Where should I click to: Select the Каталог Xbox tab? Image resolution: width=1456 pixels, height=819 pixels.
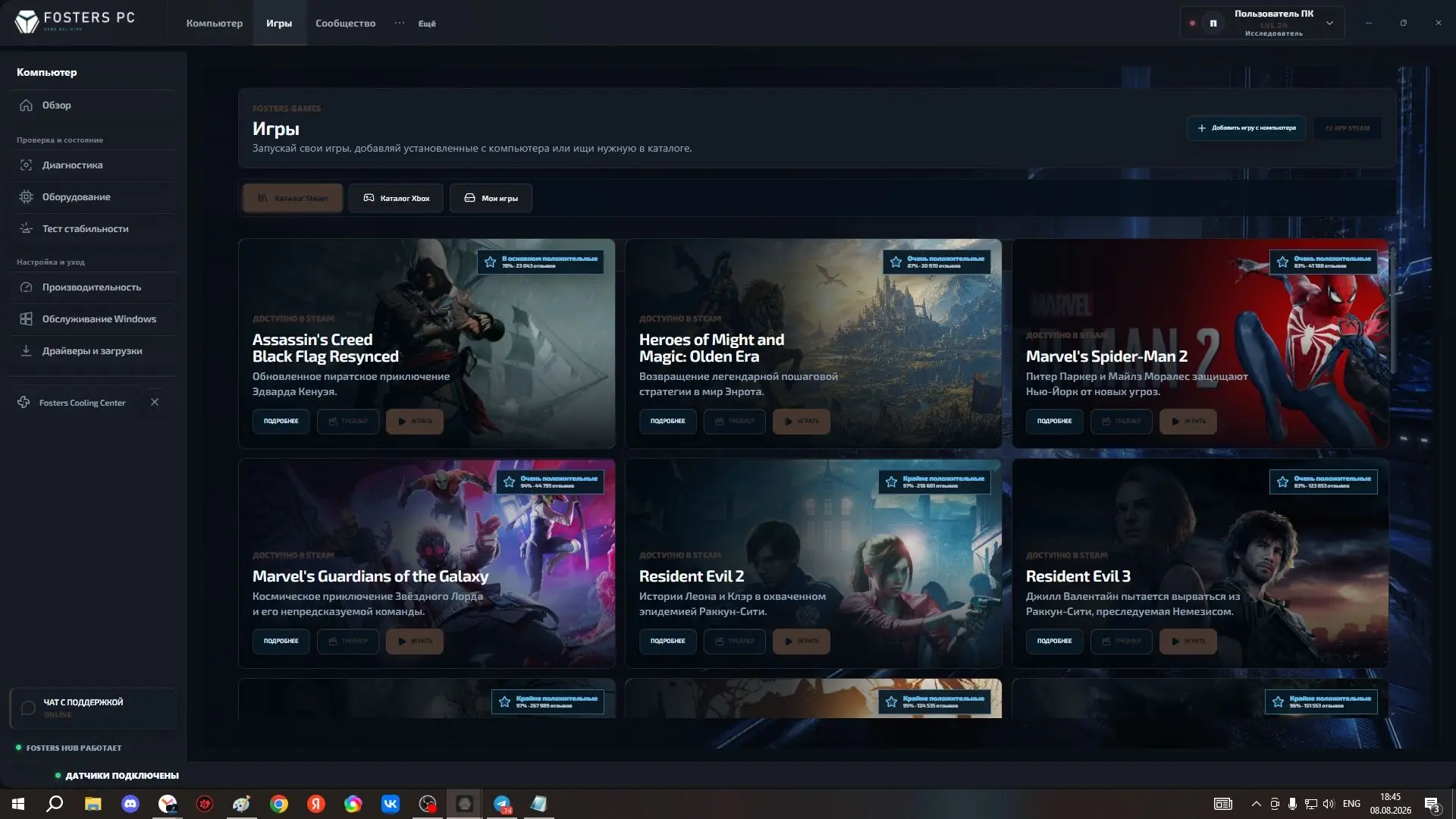[396, 198]
